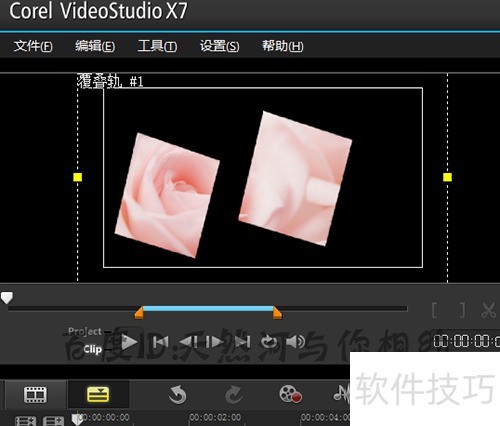This screenshot has height=426, width=500.
Task: Jump to end of clip
Action: click(x=242, y=342)
